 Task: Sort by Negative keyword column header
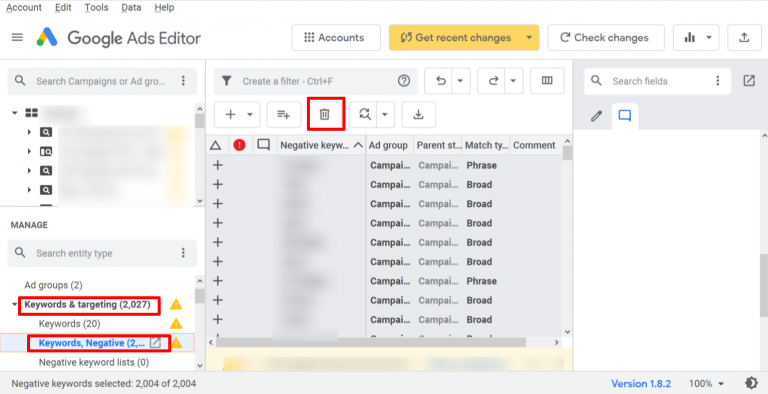(321, 145)
